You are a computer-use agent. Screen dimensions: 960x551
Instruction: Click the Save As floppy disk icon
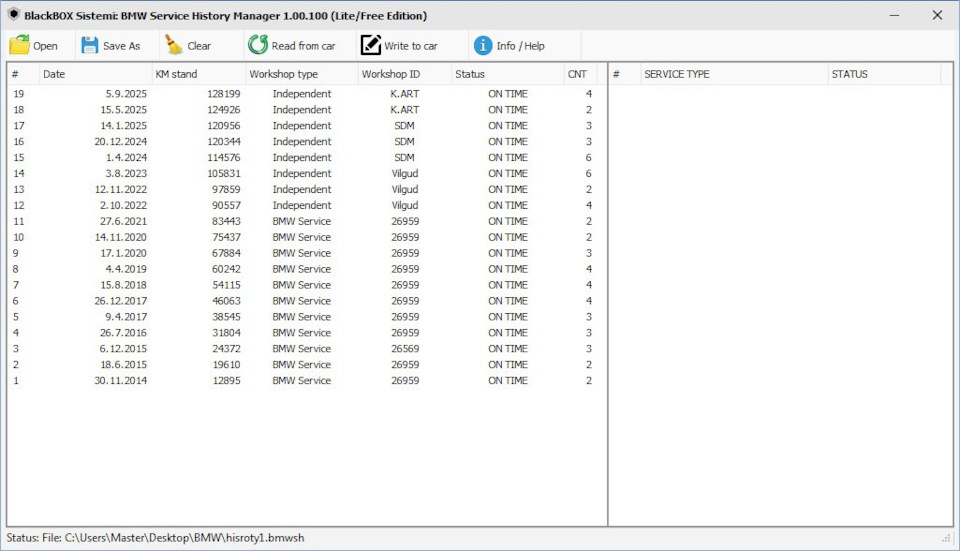tap(89, 45)
